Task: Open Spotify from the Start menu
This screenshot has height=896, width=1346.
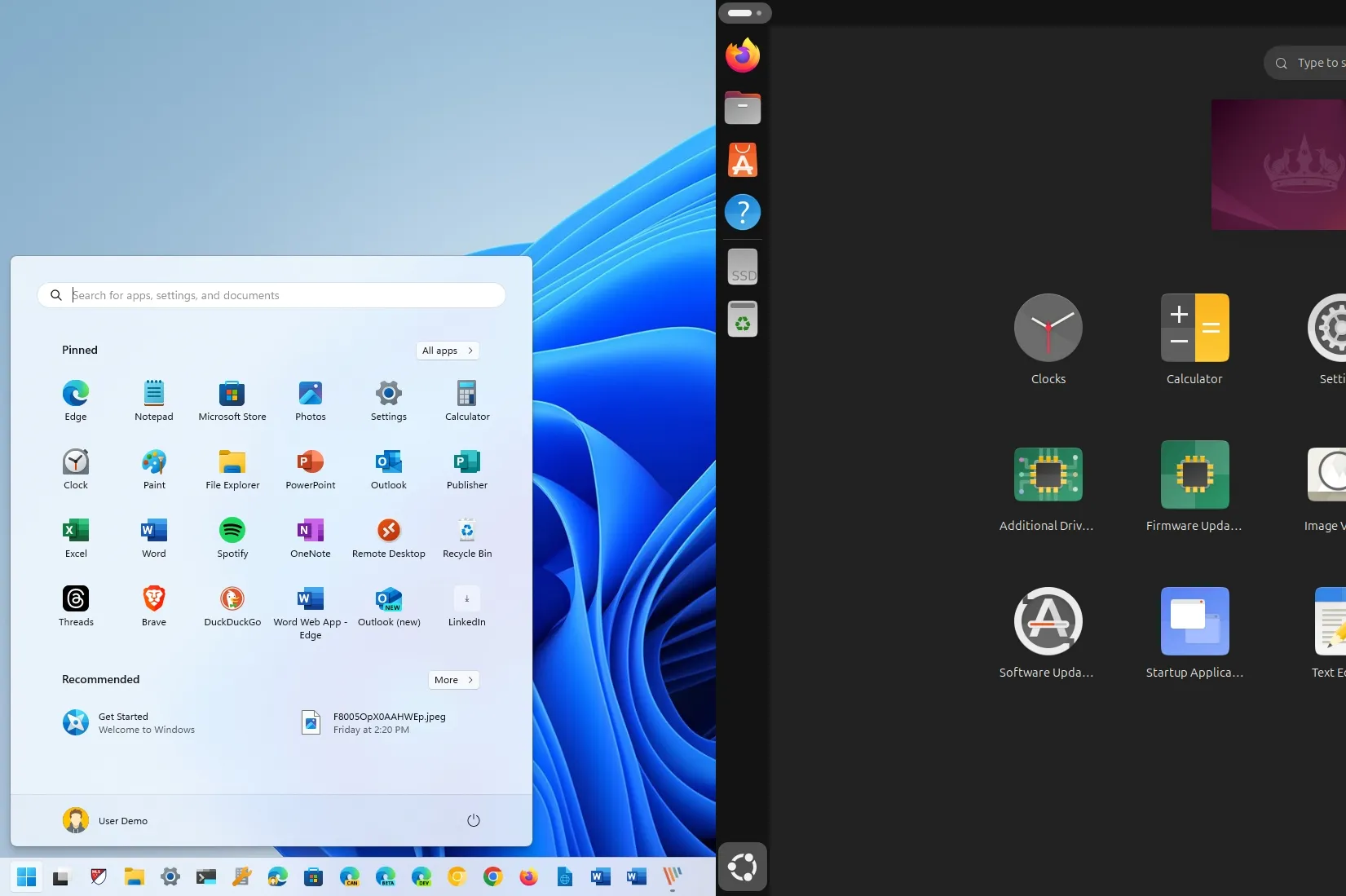Action: pos(232,538)
